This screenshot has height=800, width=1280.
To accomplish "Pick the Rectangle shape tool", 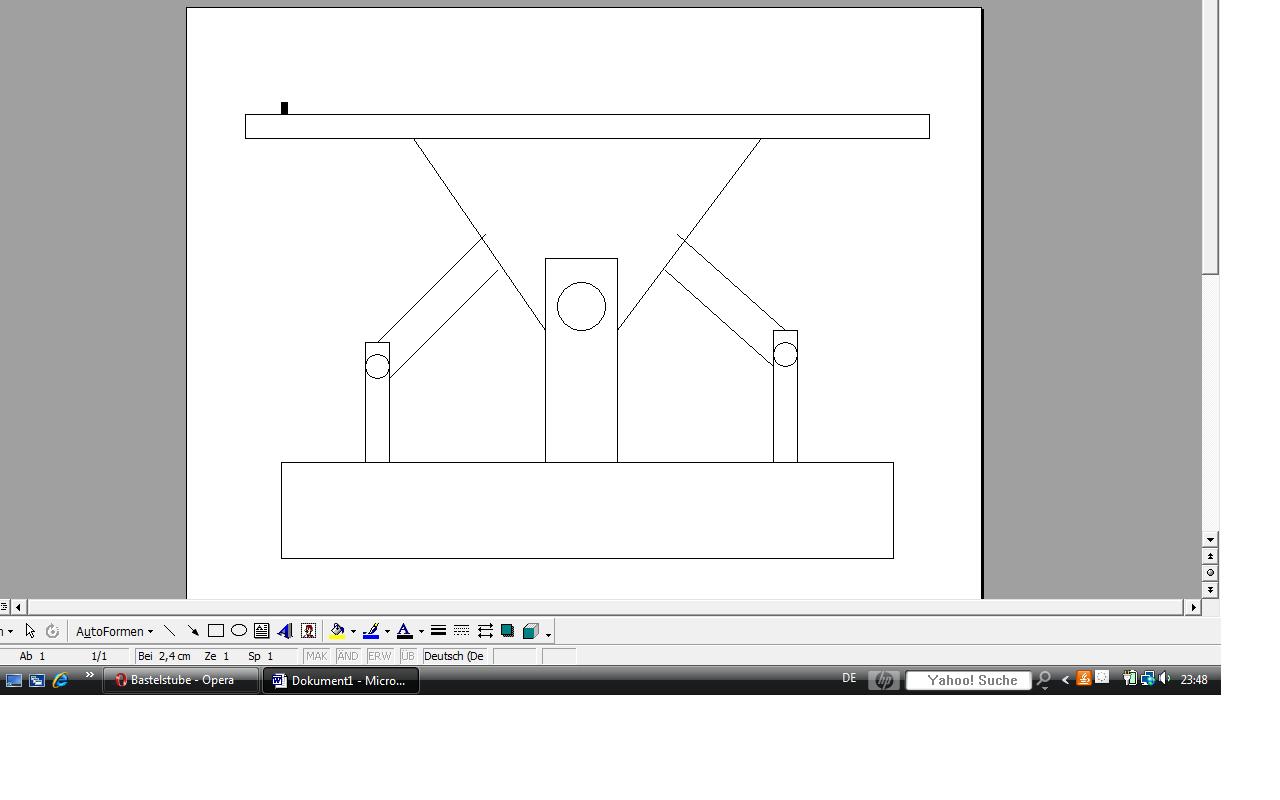I will coord(215,631).
